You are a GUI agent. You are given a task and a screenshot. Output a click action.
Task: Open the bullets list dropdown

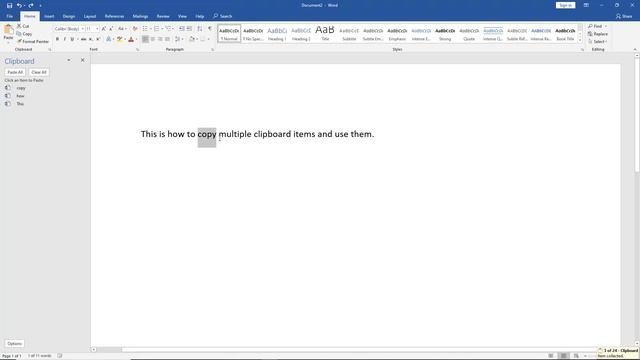[151, 29]
